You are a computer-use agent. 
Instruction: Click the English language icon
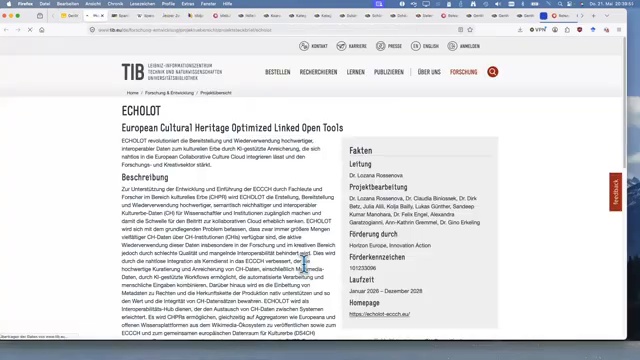click(416, 46)
